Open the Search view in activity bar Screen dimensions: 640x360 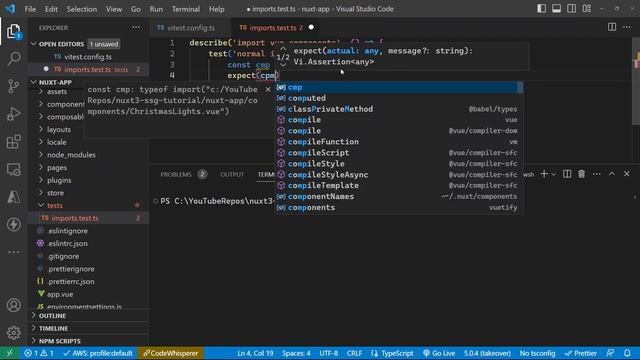click(x=13, y=58)
